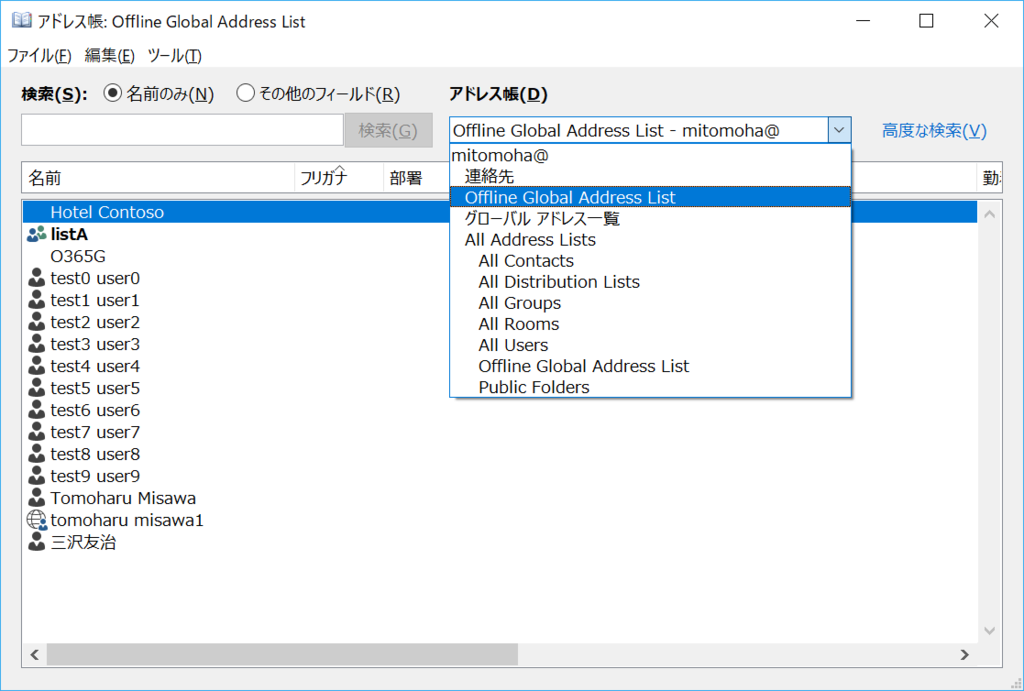Click the listA distribution group icon
The width and height of the screenshot is (1024, 691).
(x=37, y=234)
